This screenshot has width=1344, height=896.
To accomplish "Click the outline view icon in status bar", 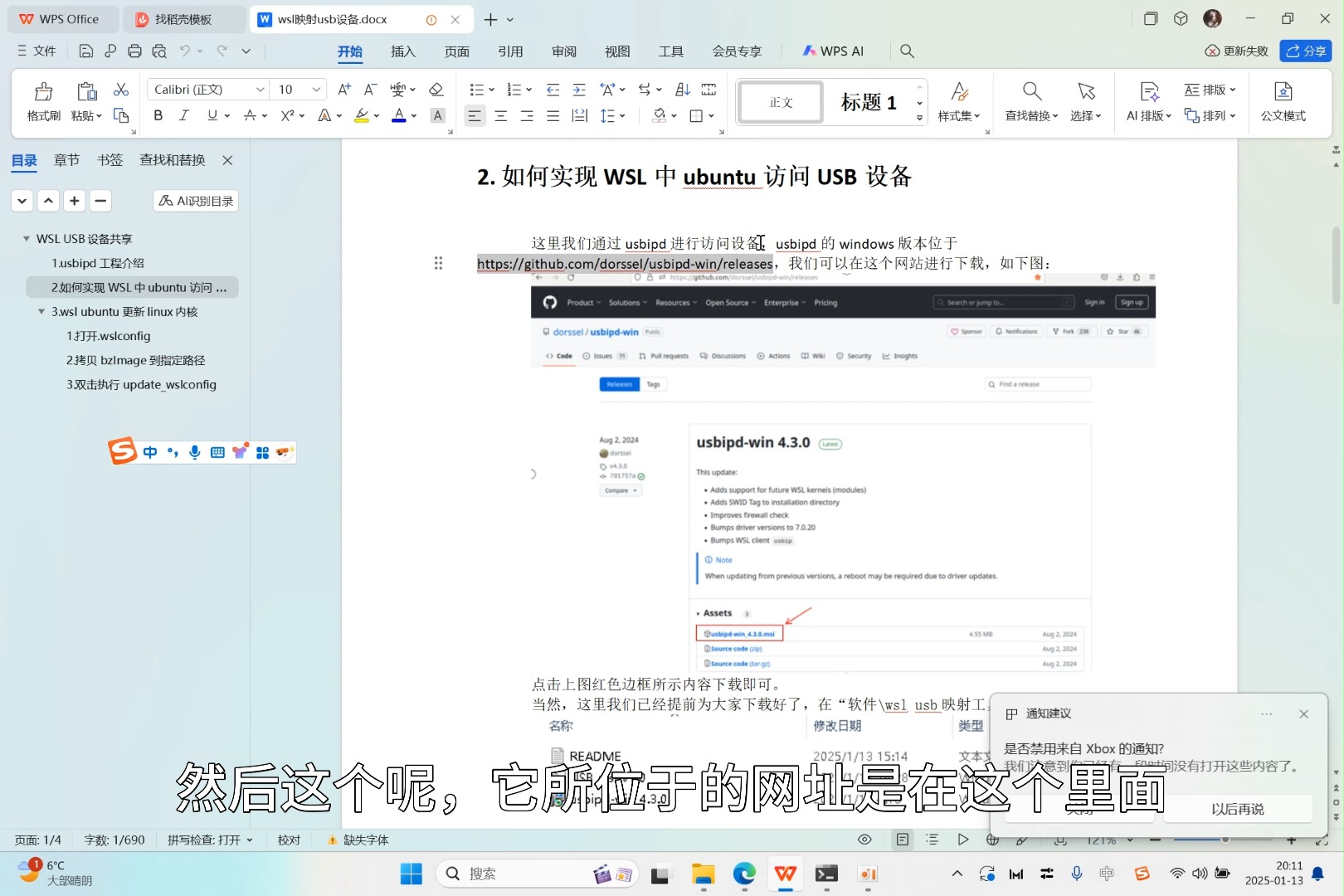I will [x=933, y=840].
